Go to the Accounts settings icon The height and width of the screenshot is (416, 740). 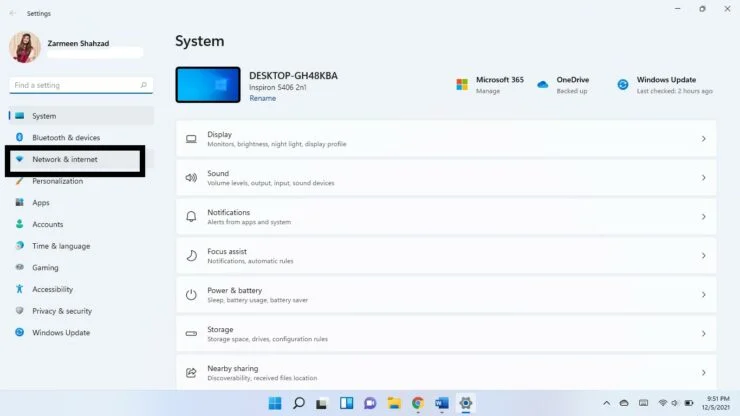point(19,225)
